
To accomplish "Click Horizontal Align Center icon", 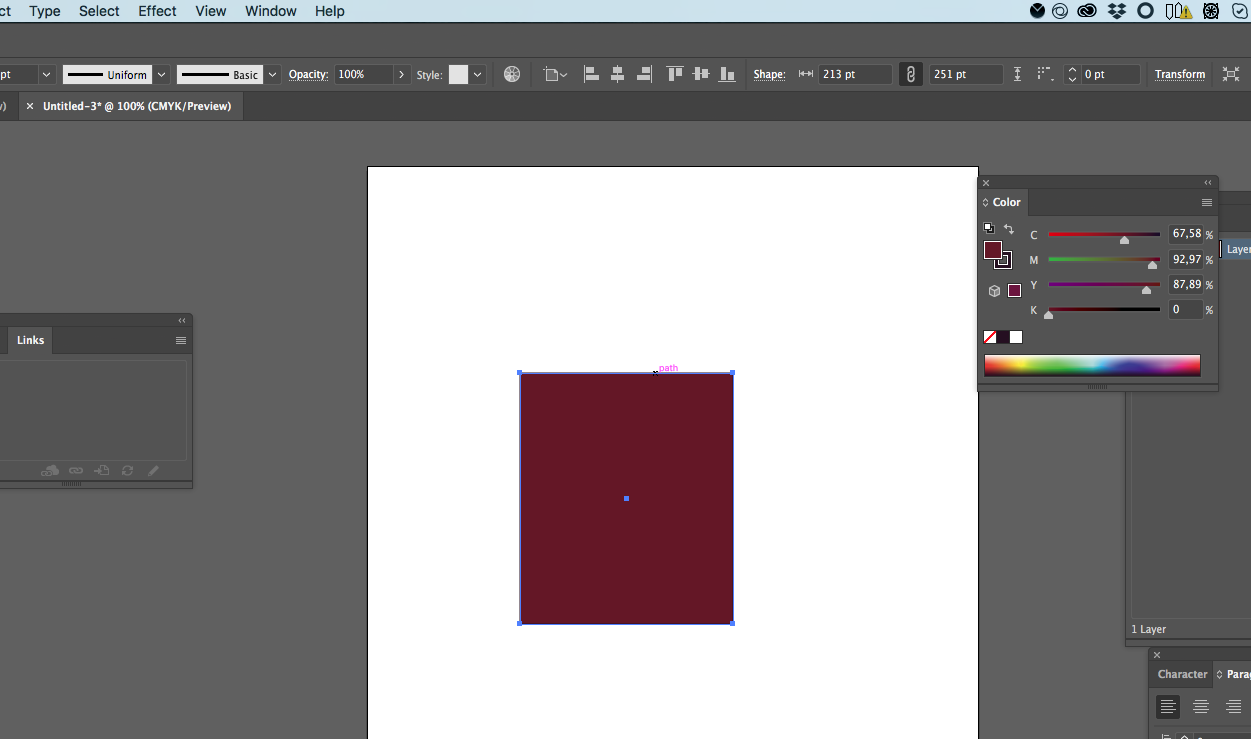I will (618, 74).
